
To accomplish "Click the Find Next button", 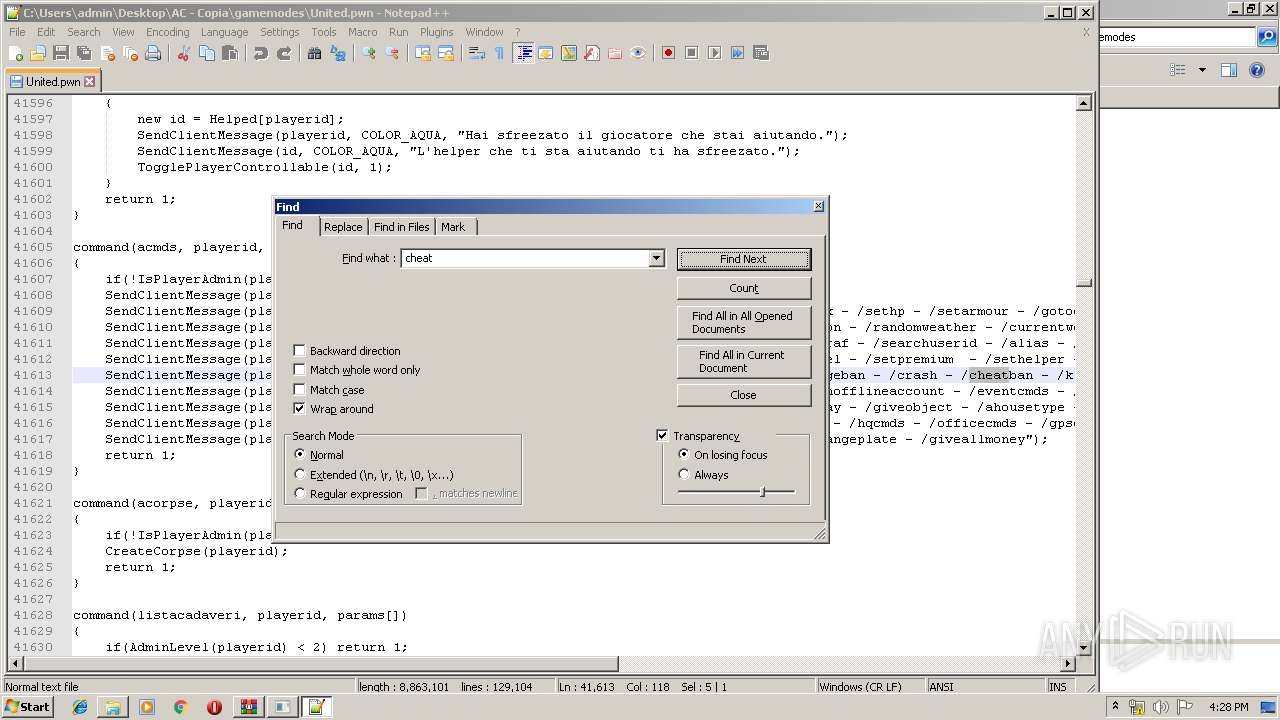I will tap(743, 259).
